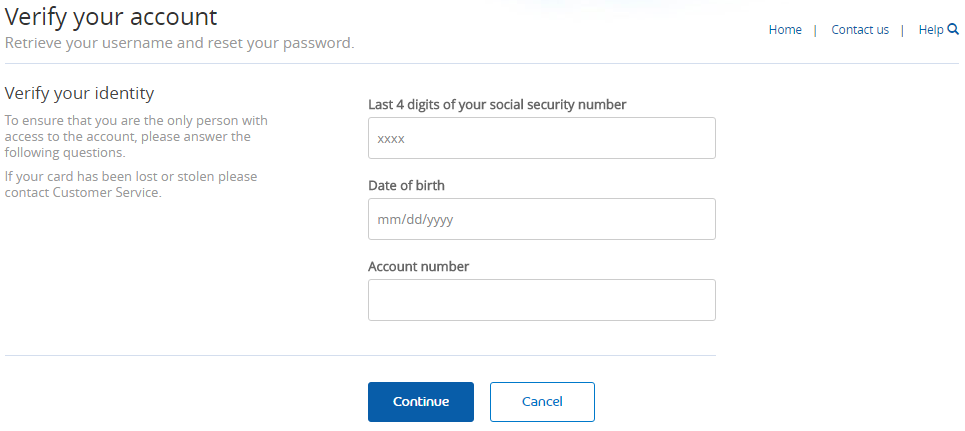This screenshot has height=431, width=965.
Task: Click the divider between Home and Contact us
Action: point(815,30)
